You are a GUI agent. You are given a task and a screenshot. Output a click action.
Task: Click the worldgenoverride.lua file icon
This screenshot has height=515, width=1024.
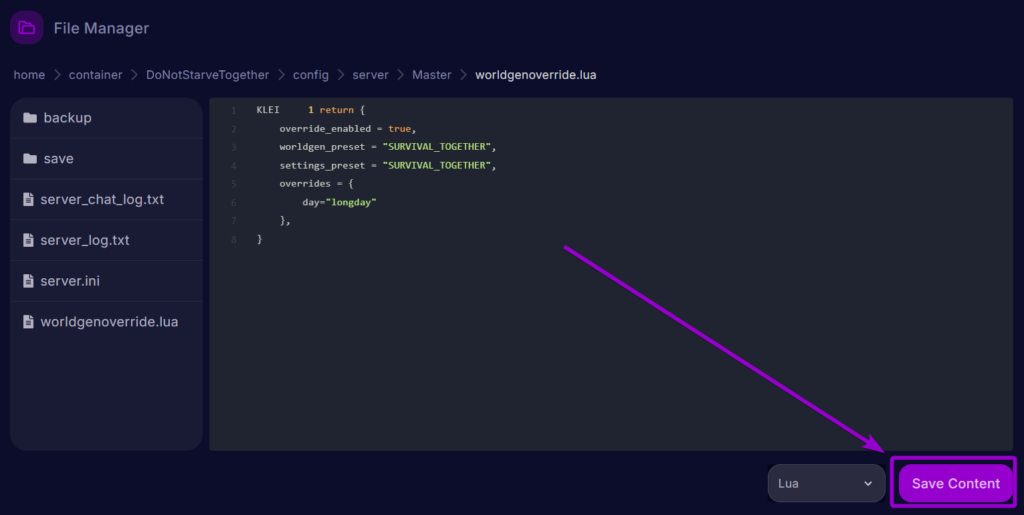(28, 322)
